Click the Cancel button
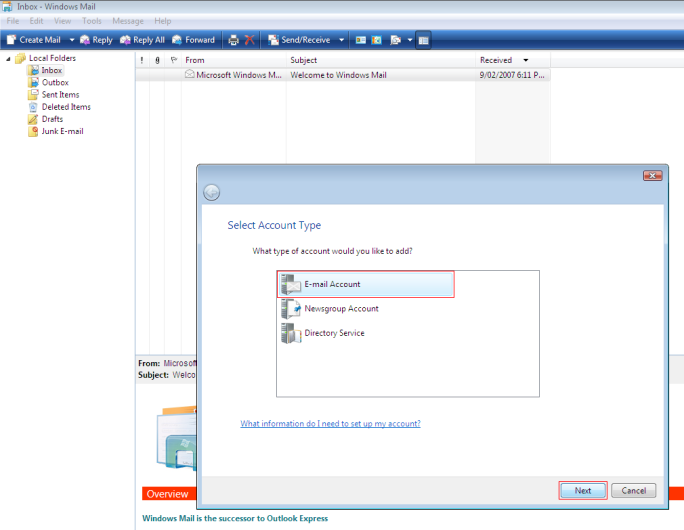 tap(633, 491)
